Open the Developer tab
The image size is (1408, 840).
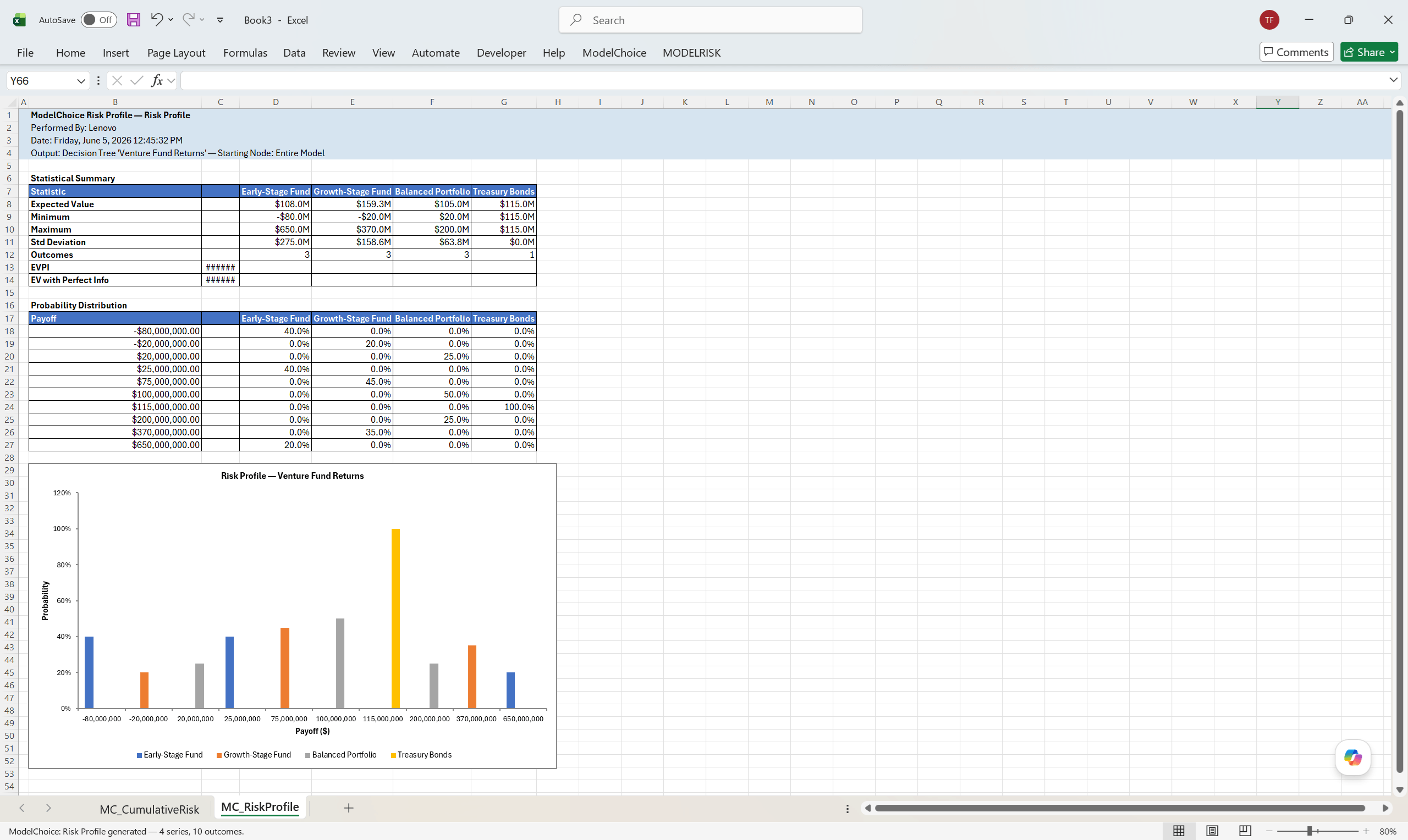501,52
